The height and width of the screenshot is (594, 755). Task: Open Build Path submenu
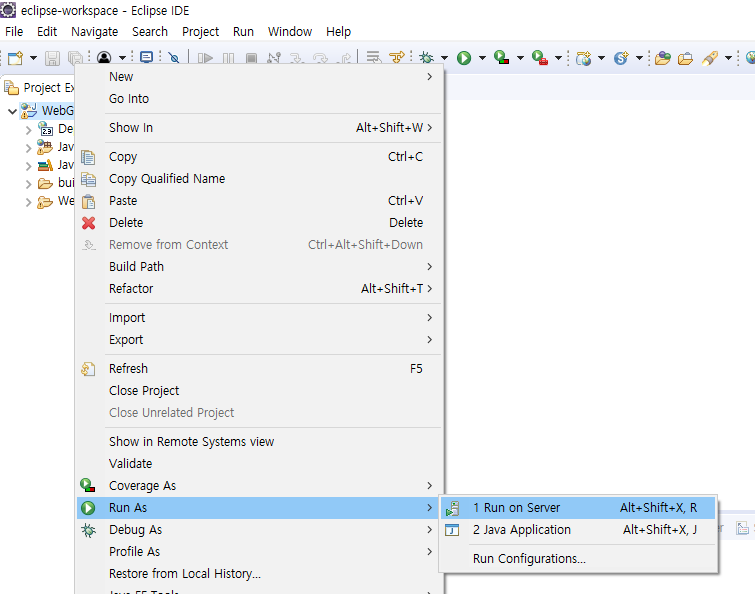(x=260, y=267)
